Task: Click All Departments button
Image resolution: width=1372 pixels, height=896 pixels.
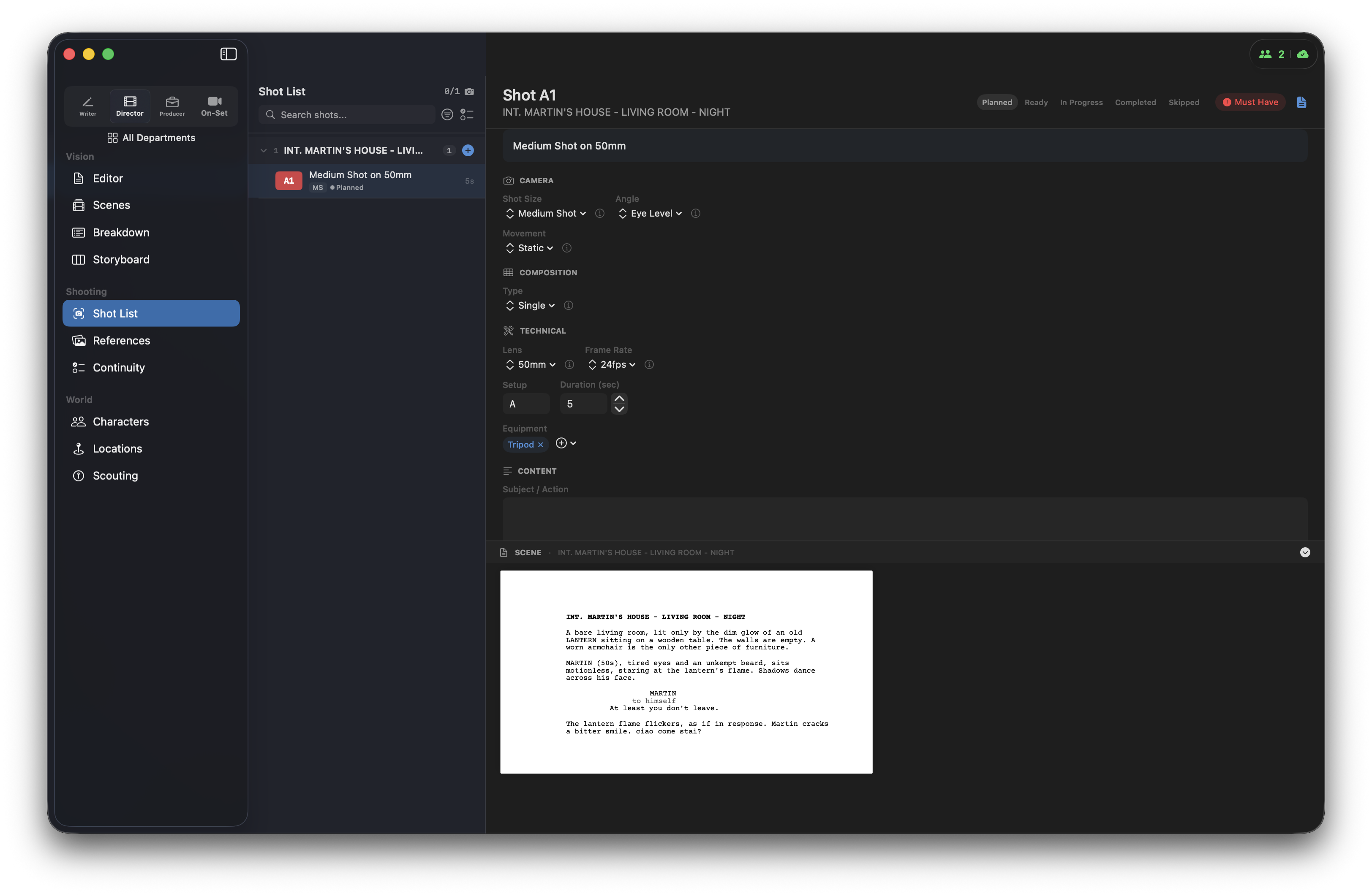Action: click(151, 138)
